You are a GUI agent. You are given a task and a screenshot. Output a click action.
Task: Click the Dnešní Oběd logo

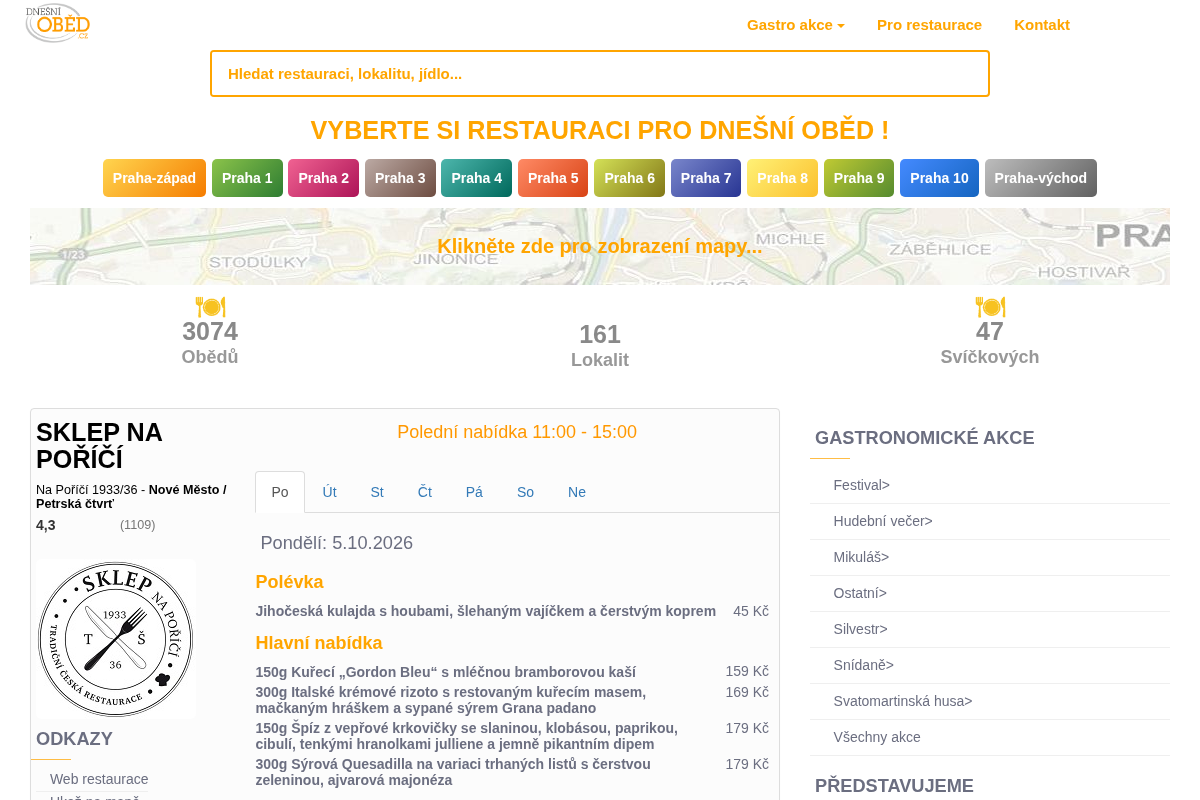[x=58, y=23]
